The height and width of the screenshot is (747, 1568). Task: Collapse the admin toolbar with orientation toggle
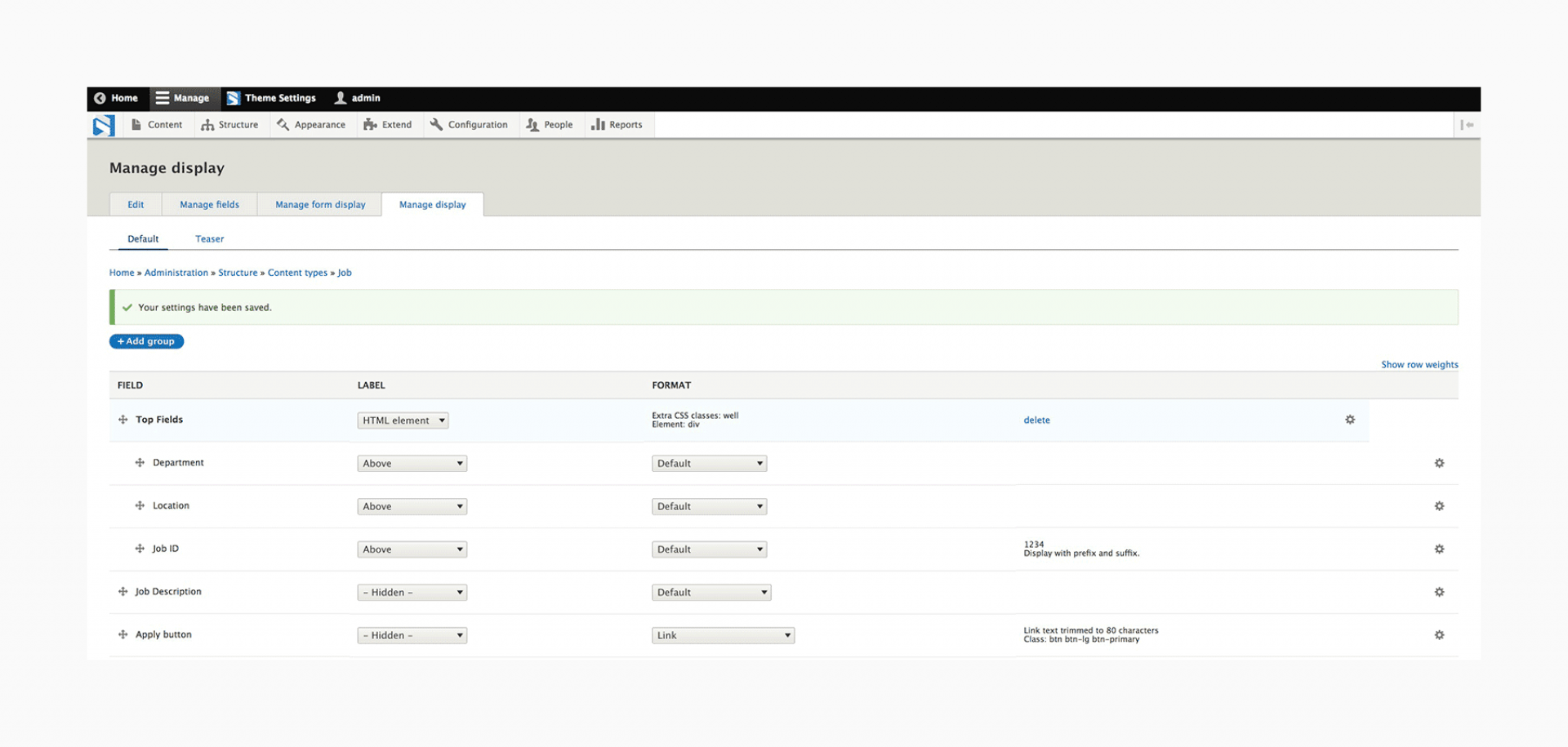pos(1468,124)
